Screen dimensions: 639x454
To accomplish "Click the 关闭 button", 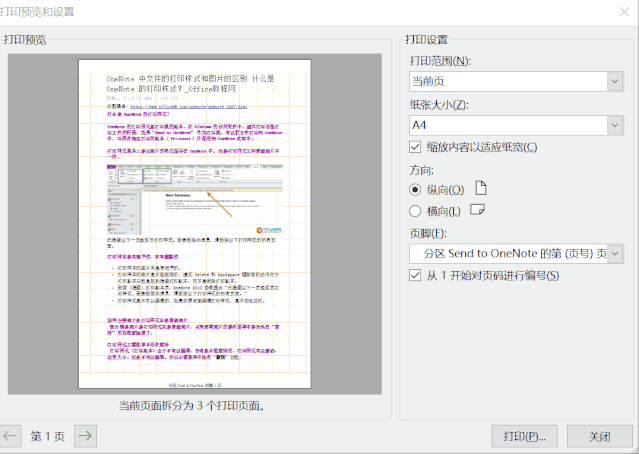I will (x=599, y=436).
